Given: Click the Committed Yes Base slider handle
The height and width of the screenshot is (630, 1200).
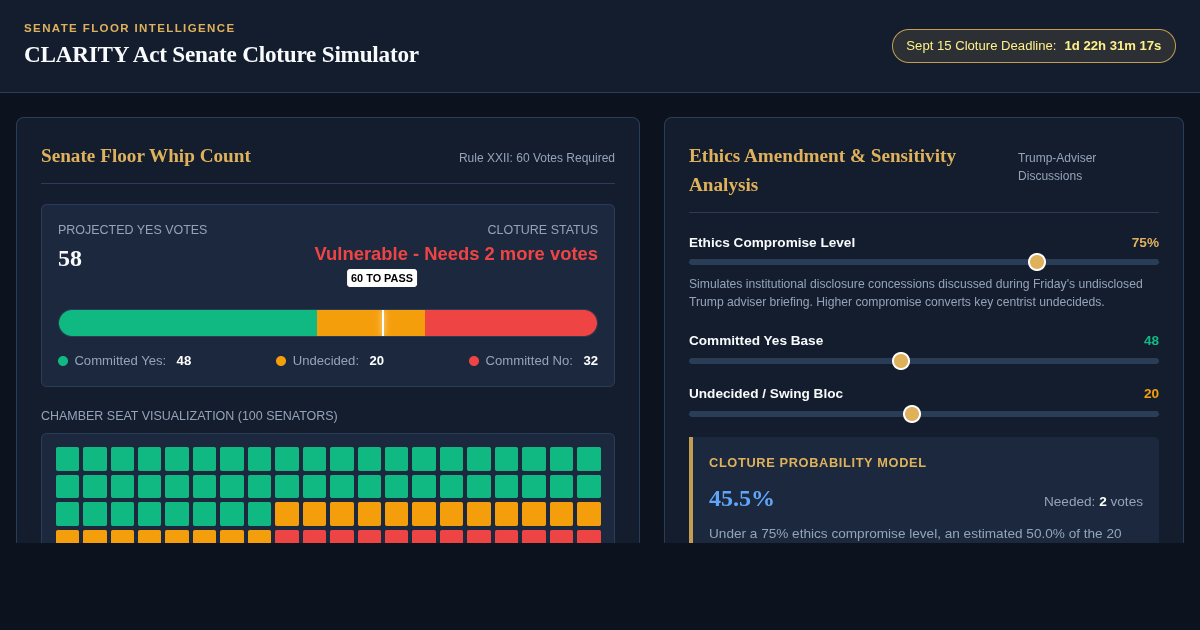Looking at the screenshot, I should (901, 361).
